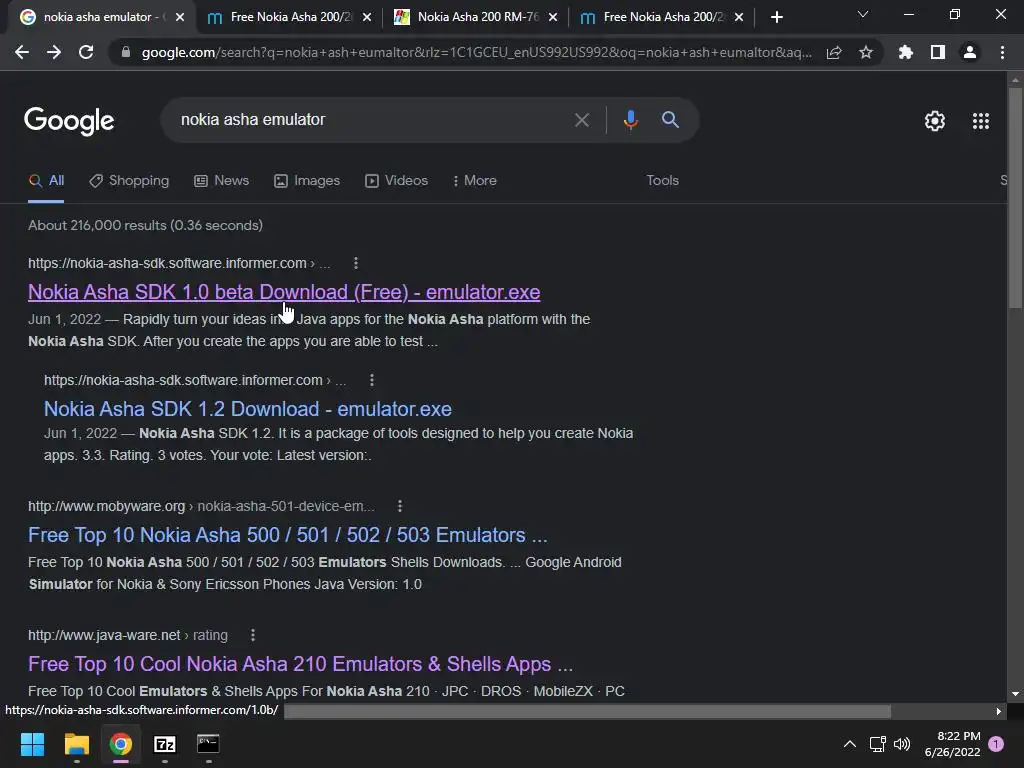Open Chrome's three-dot menu

point(1002,52)
